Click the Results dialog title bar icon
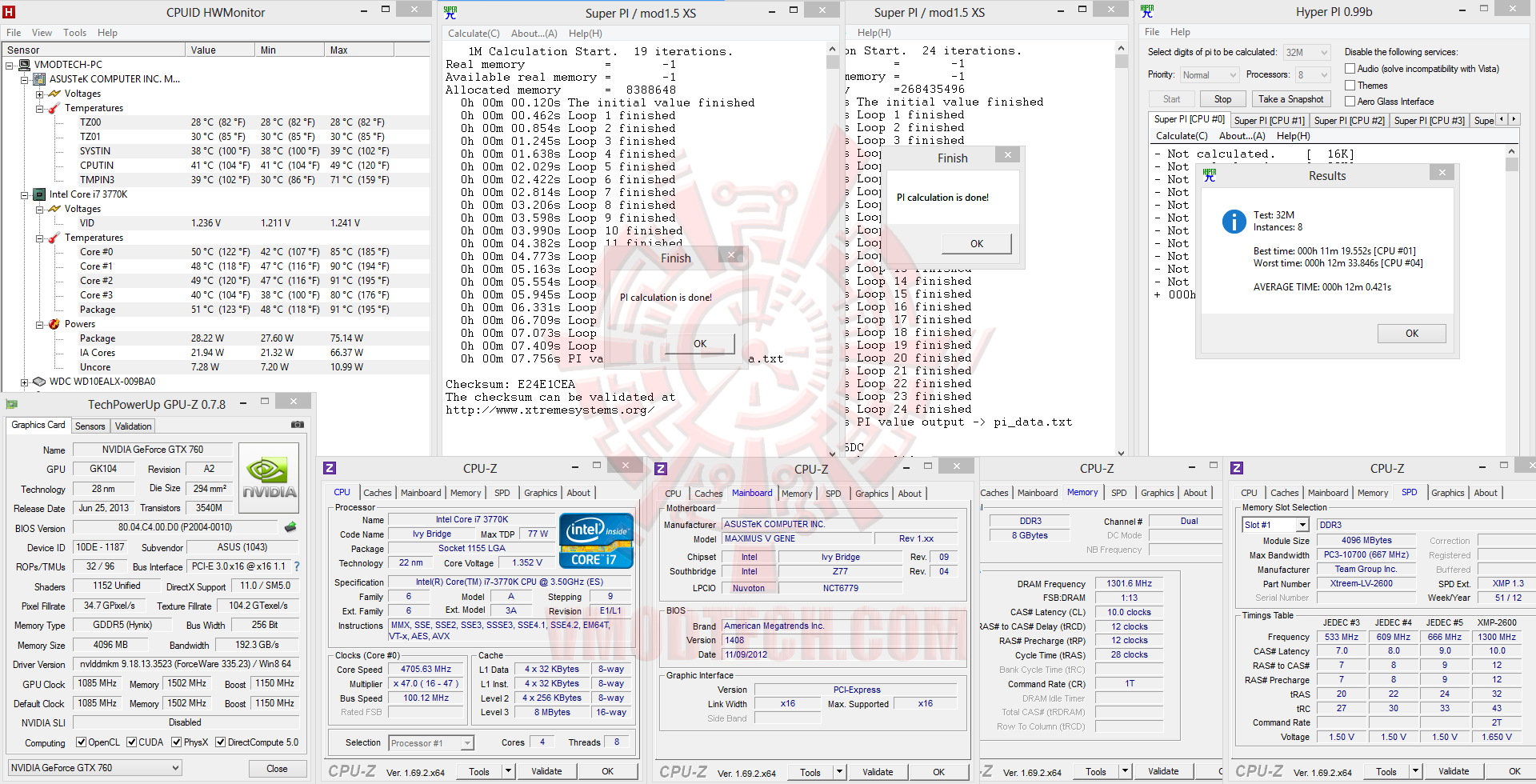1536x784 pixels. coord(1210,175)
